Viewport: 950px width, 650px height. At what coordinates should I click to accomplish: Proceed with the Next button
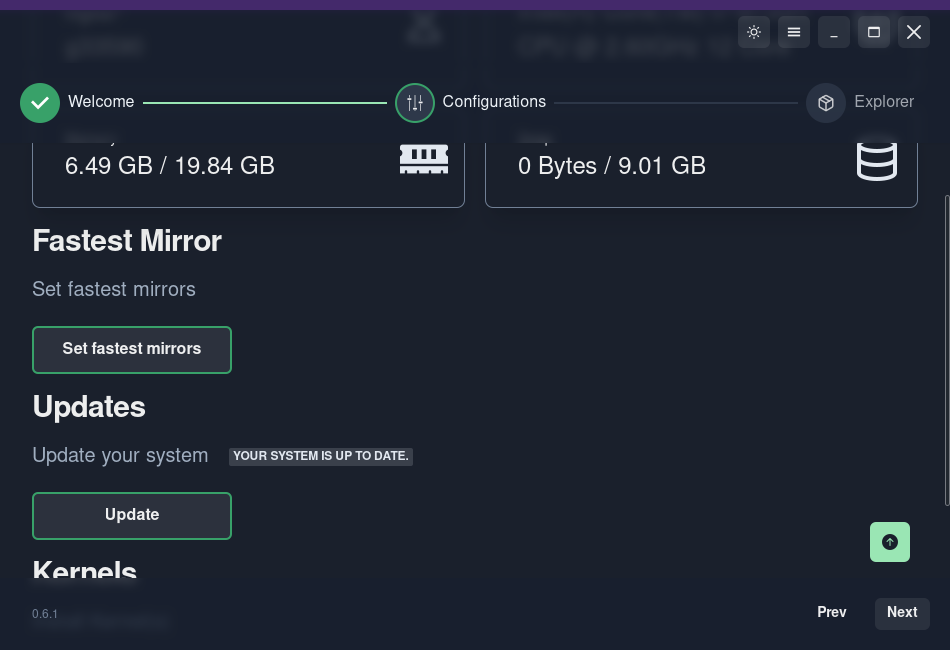point(902,613)
